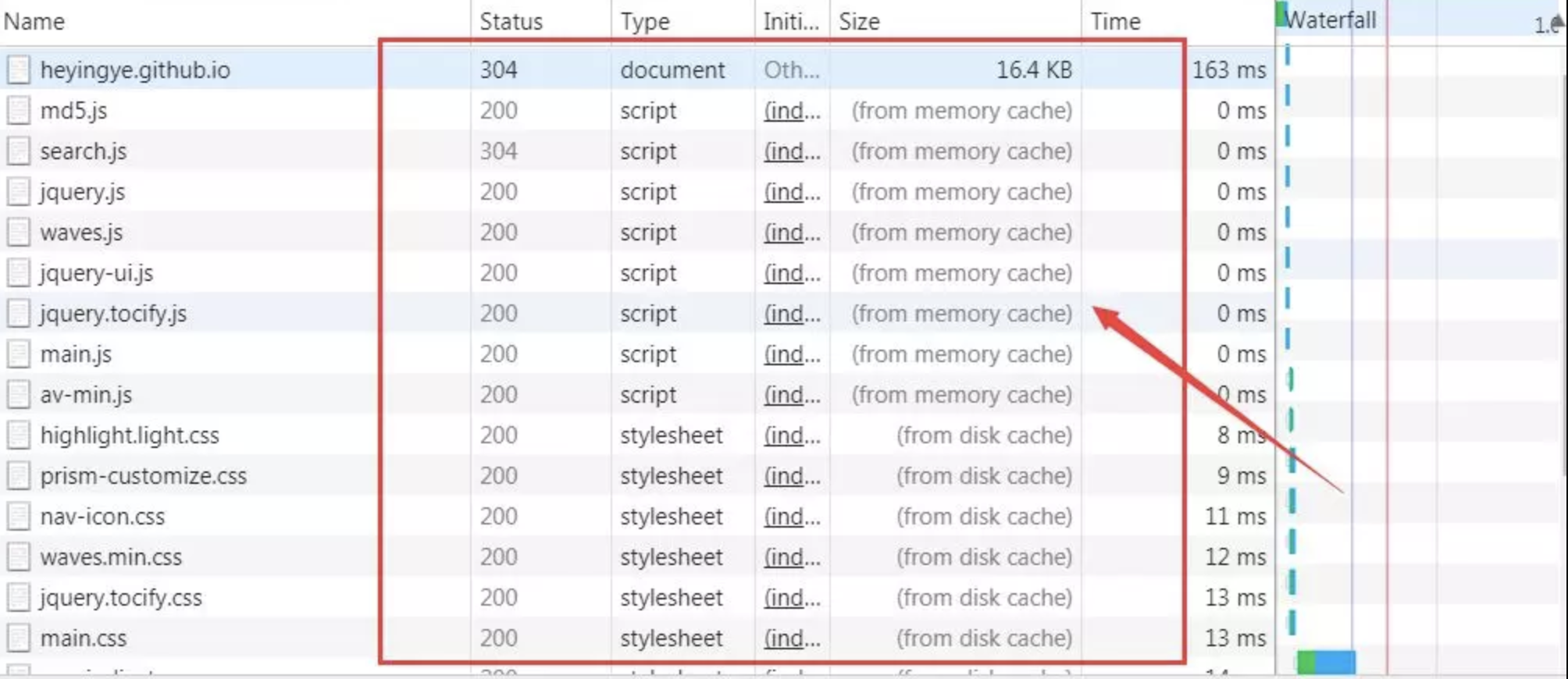Screen dimensions: 1568x679
Task: Click the file icon next to search.js
Action: [19, 151]
